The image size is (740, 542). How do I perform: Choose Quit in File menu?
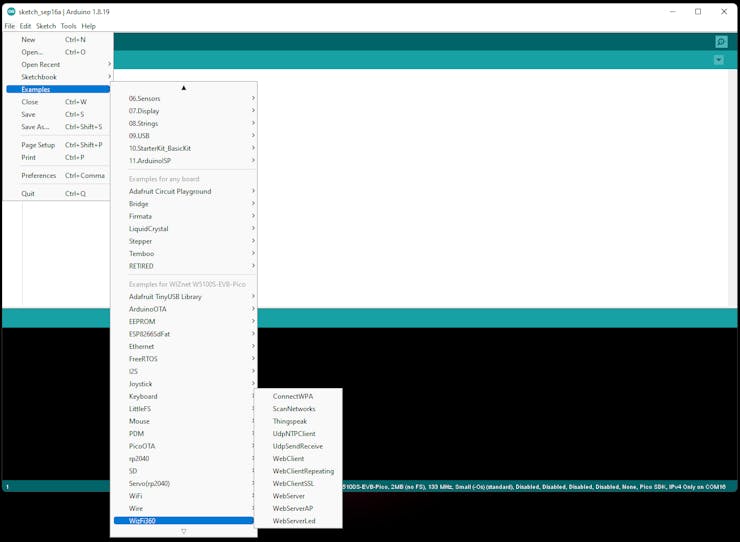pyautogui.click(x=58, y=194)
